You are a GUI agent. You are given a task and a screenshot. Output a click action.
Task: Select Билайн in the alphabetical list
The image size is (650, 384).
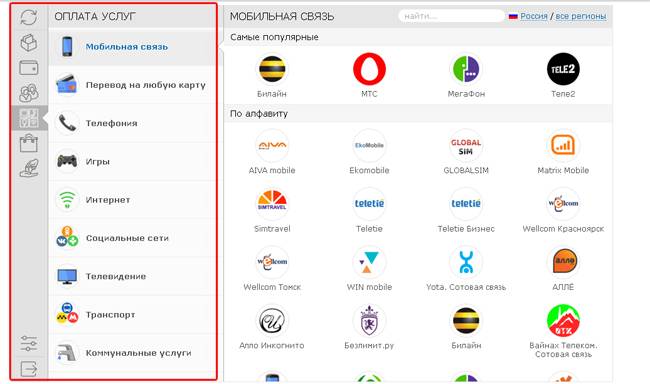tap(466, 327)
